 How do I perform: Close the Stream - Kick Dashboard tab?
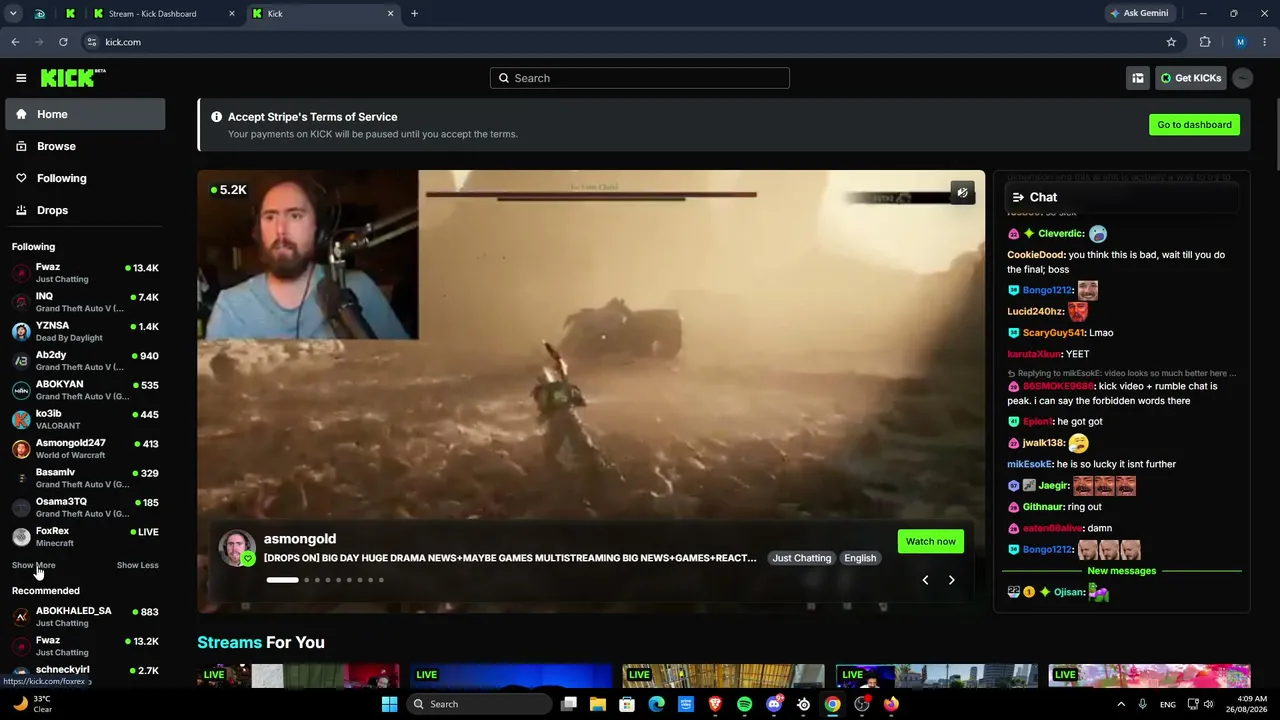tap(232, 14)
